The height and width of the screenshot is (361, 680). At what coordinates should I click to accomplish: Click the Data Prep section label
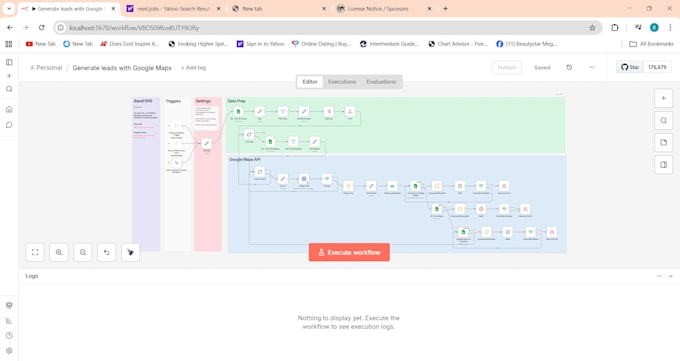point(236,101)
